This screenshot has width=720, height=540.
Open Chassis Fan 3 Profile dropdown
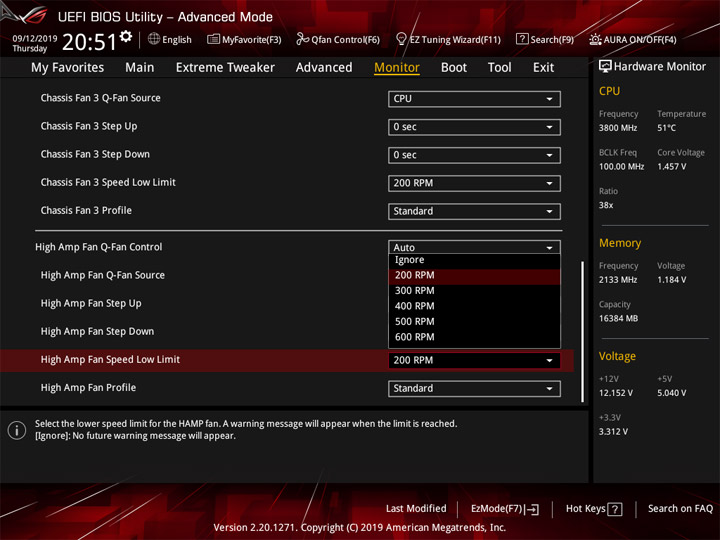pyautogui.click(x=474, y=211)
